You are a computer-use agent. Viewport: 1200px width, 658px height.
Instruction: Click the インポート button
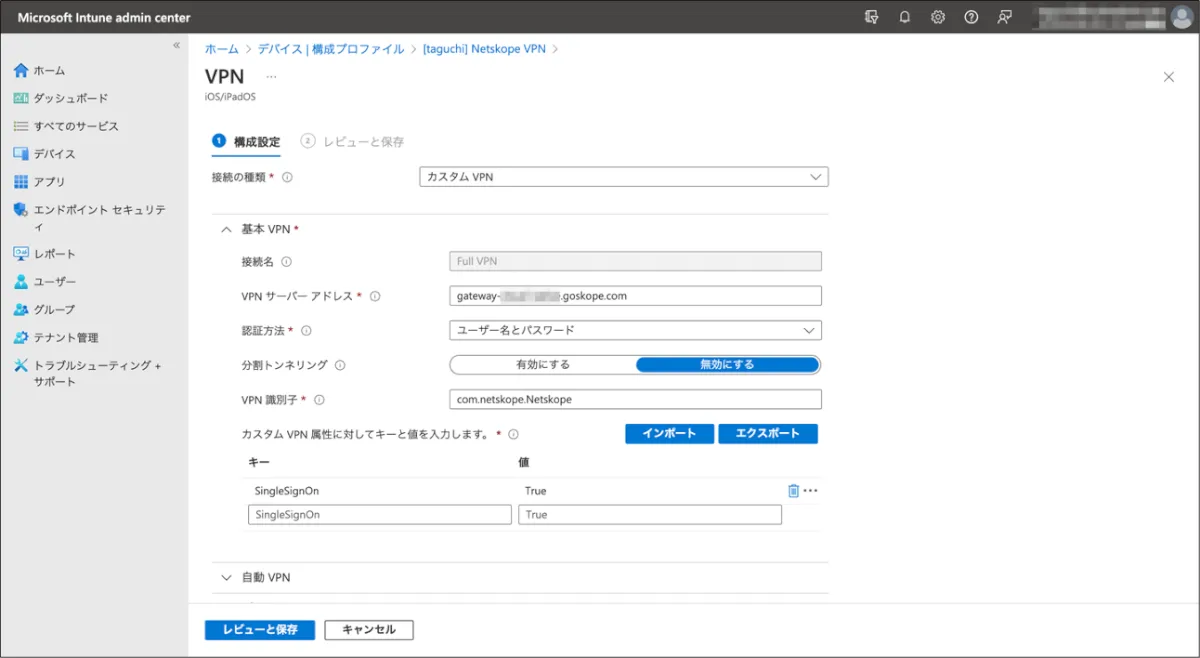pyautogui.click(x=669, y=434)
